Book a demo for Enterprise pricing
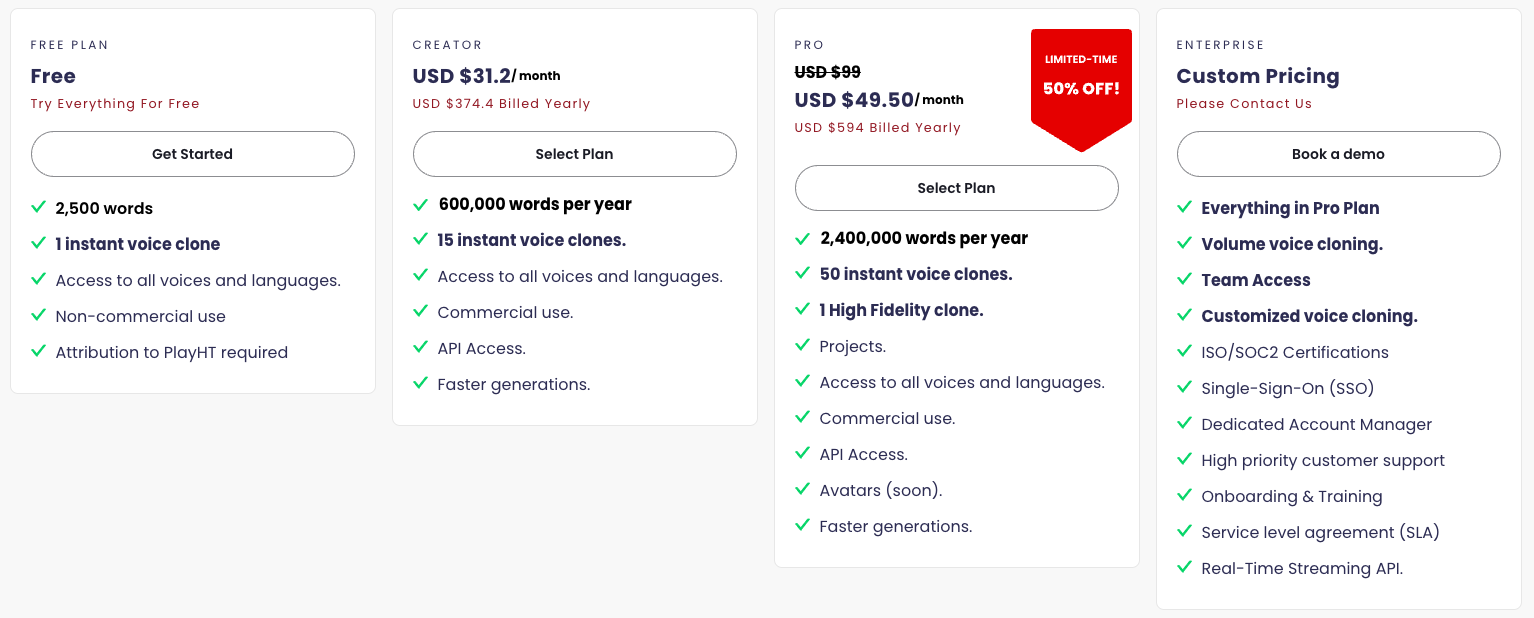 (x=1338, y=154)
